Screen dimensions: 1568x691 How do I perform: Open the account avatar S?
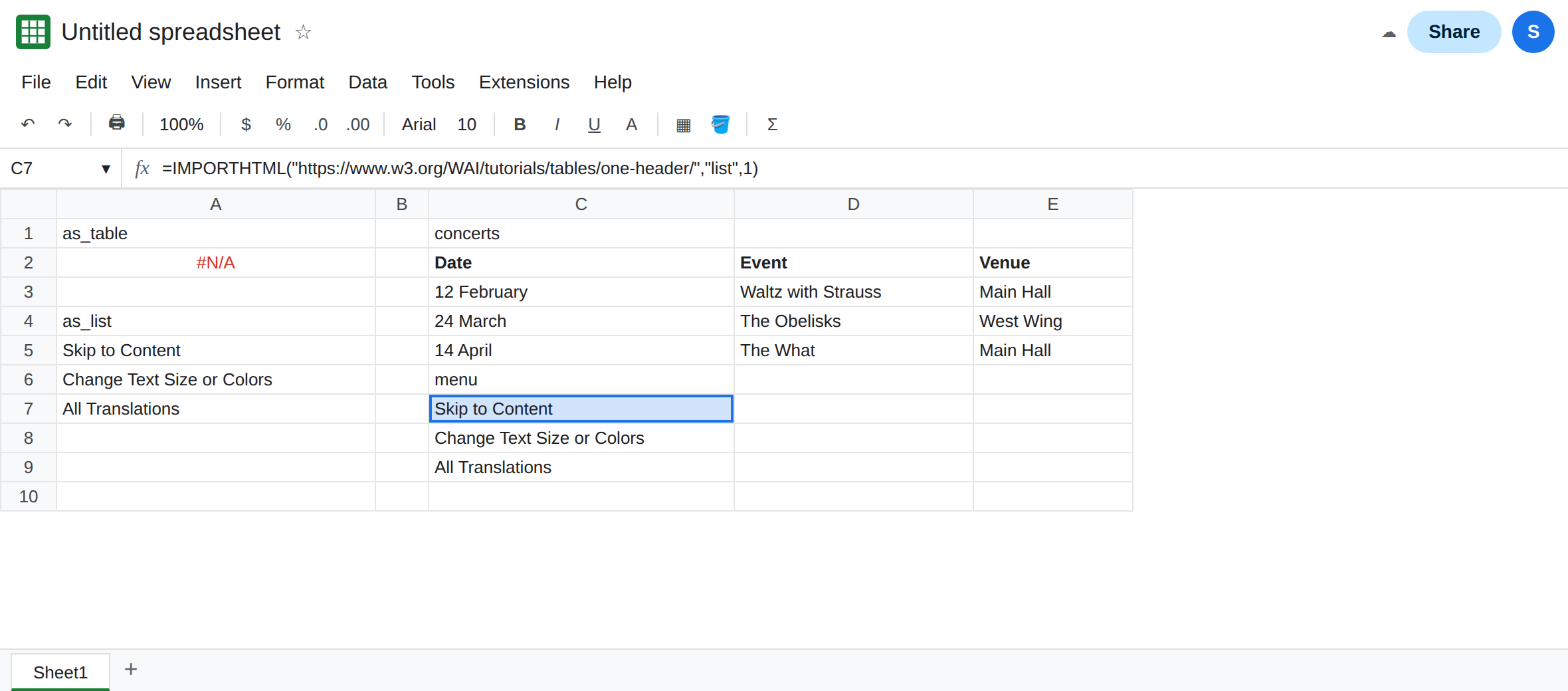pos(1533,32)
